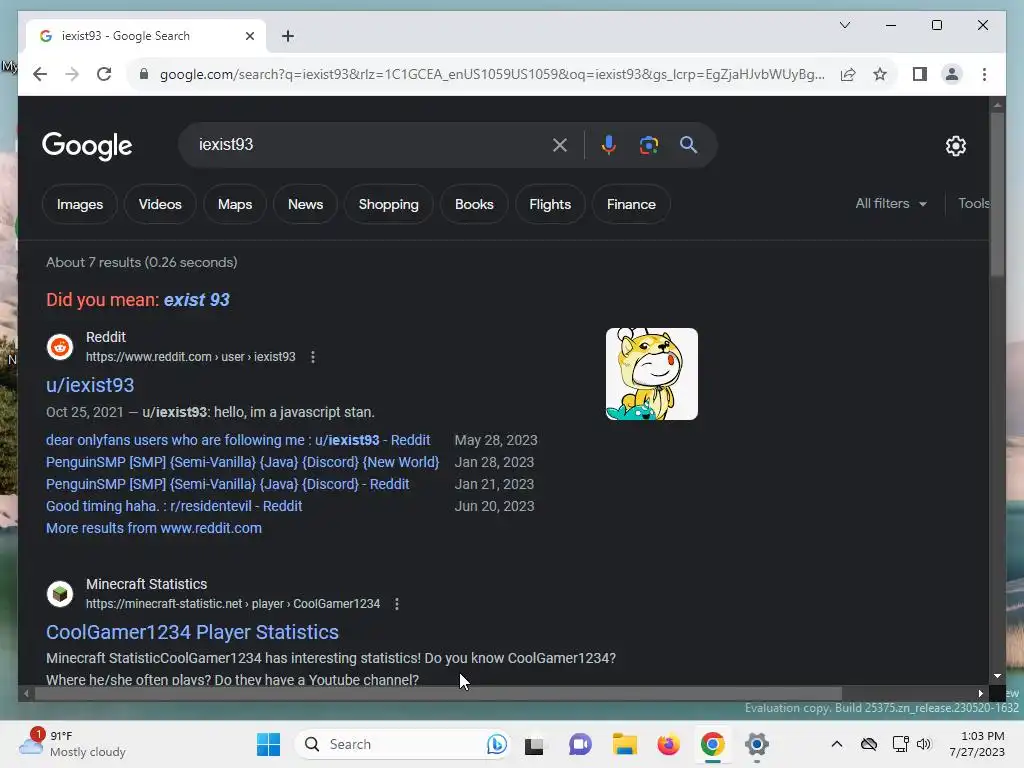Open the weather widget showing 91°F
The height and width of the screenshot is (768, 1024).
tap(72, 744)
